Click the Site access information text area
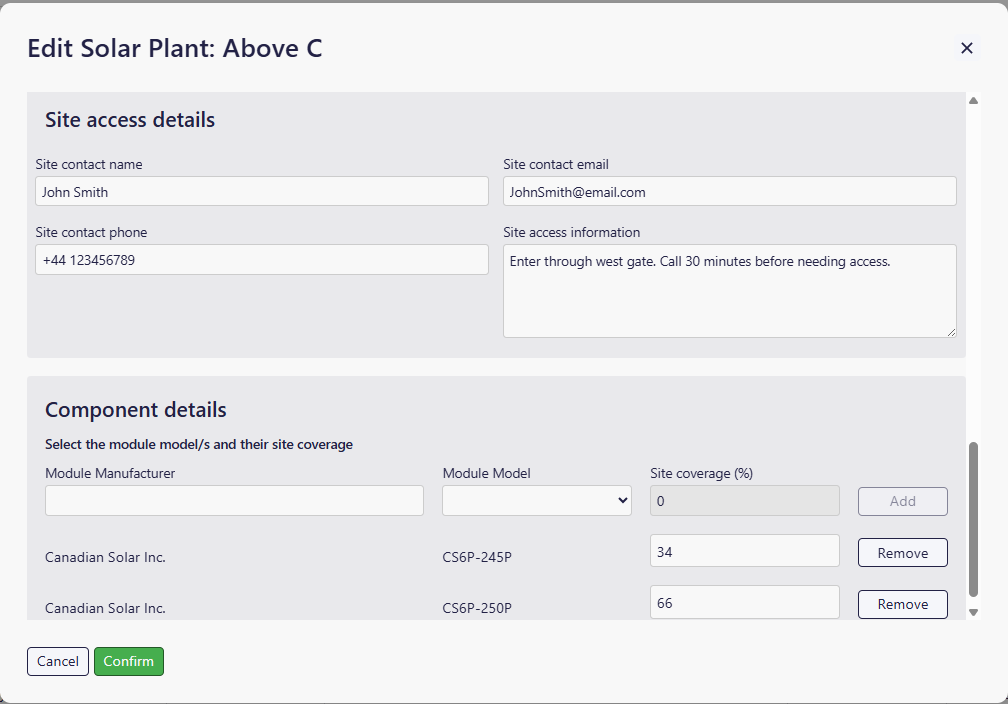 pyautogui.click(x=729, y=291)
